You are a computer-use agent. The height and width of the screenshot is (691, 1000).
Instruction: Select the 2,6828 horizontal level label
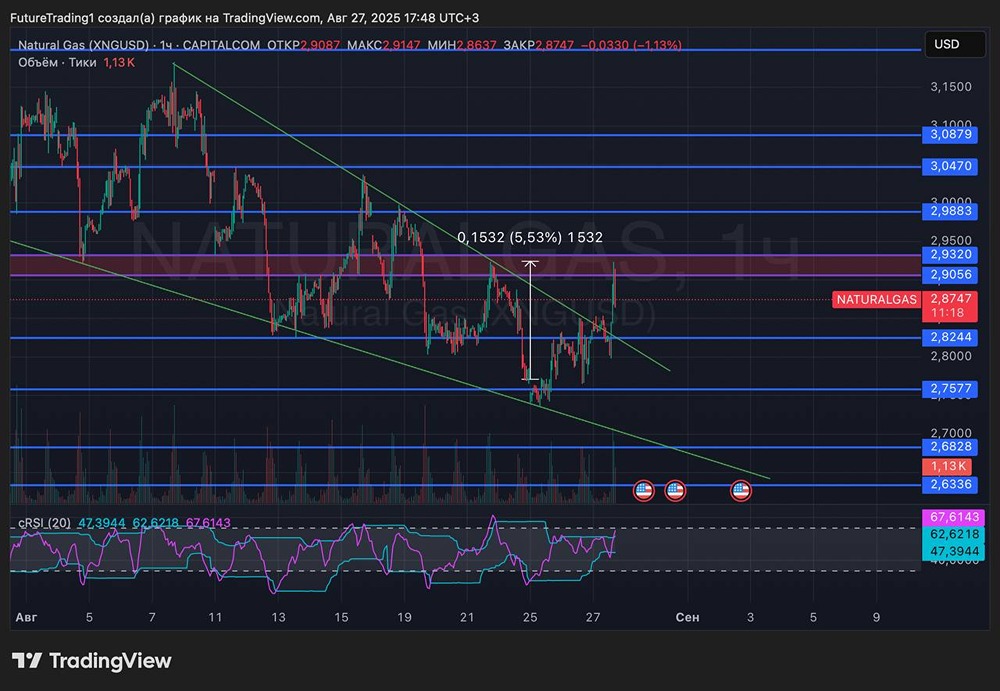click(950, 447)
